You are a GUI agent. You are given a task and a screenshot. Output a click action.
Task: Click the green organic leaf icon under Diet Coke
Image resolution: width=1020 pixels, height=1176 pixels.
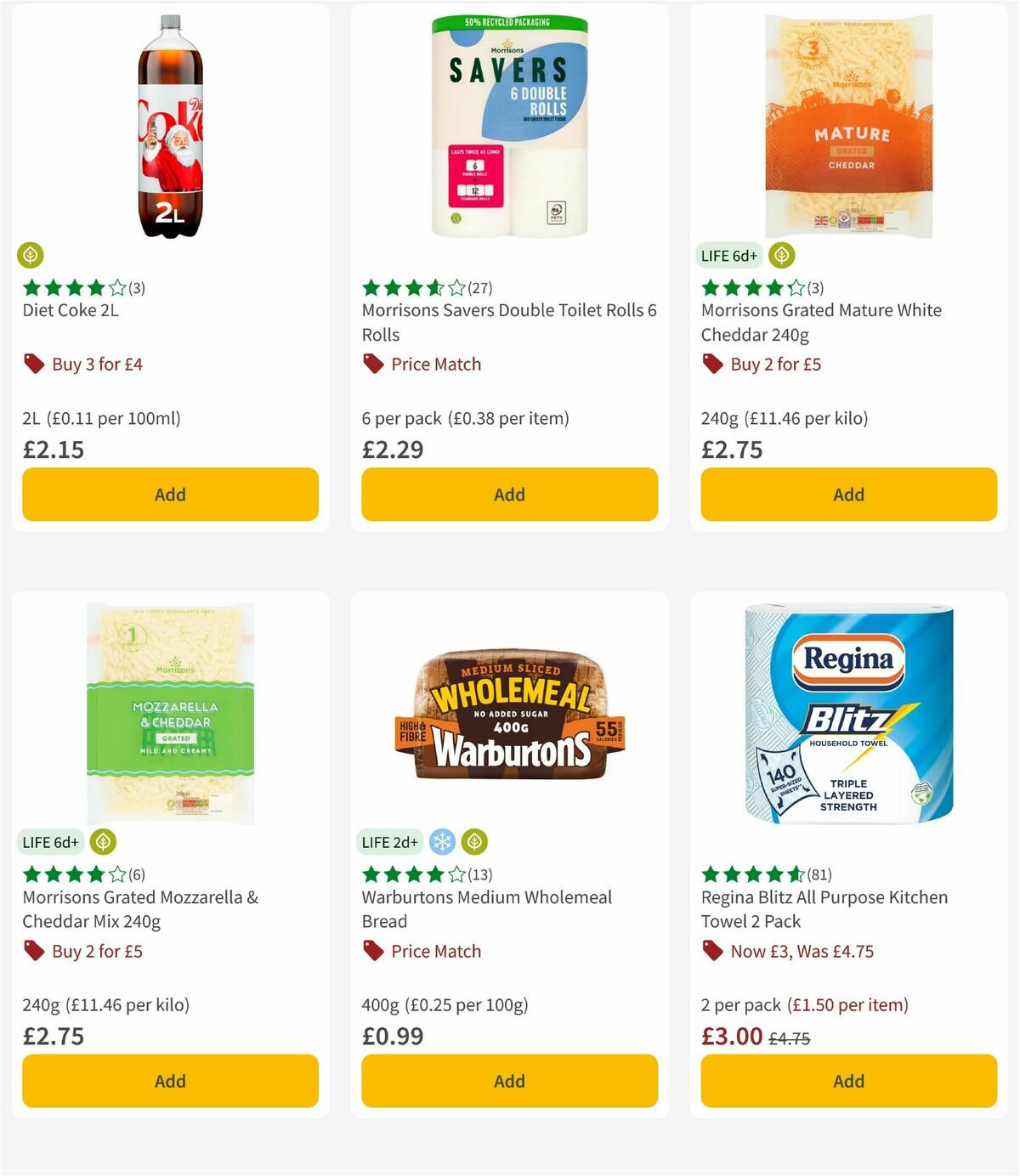(x=31, y=256)
